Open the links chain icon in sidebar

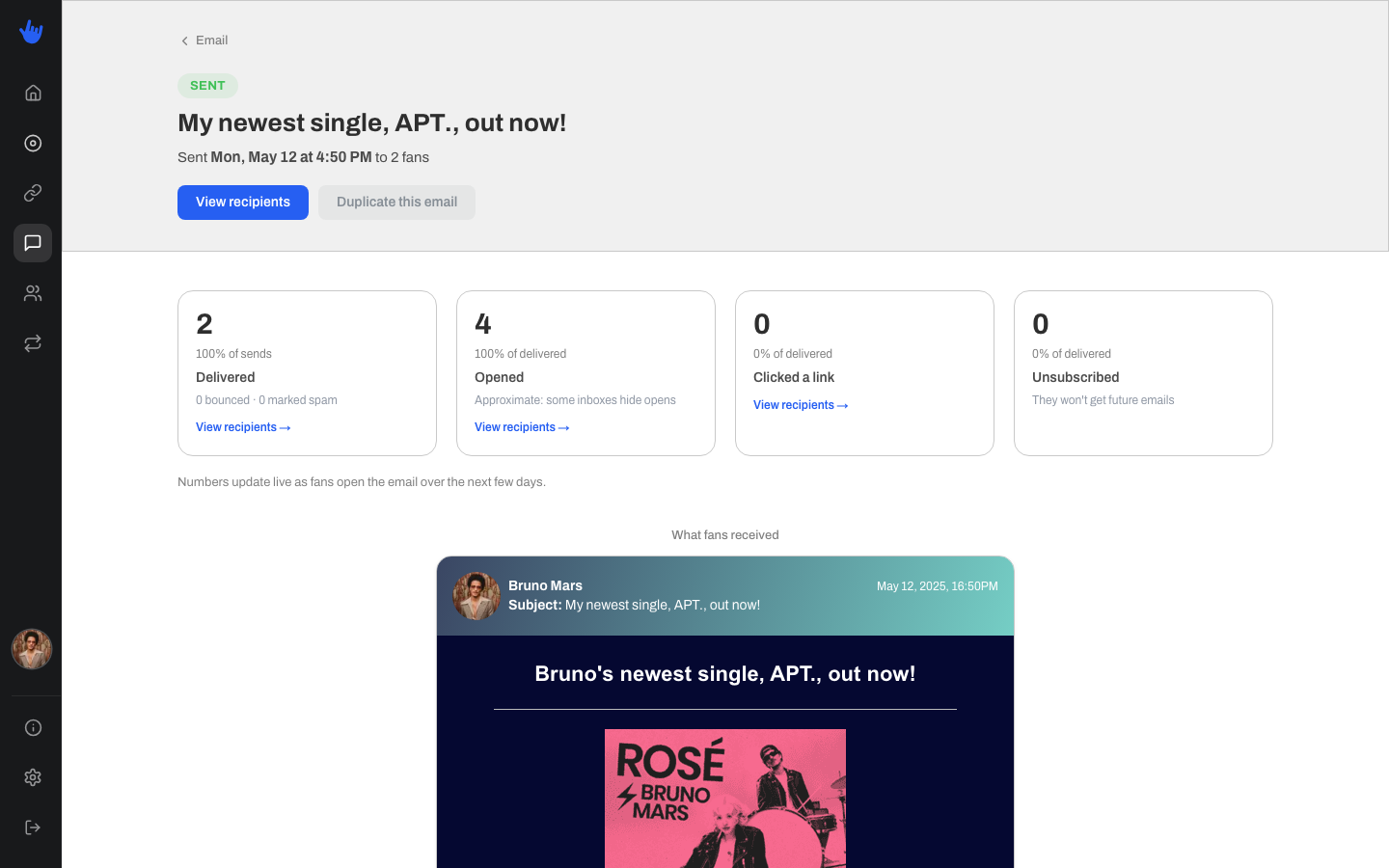33,193
